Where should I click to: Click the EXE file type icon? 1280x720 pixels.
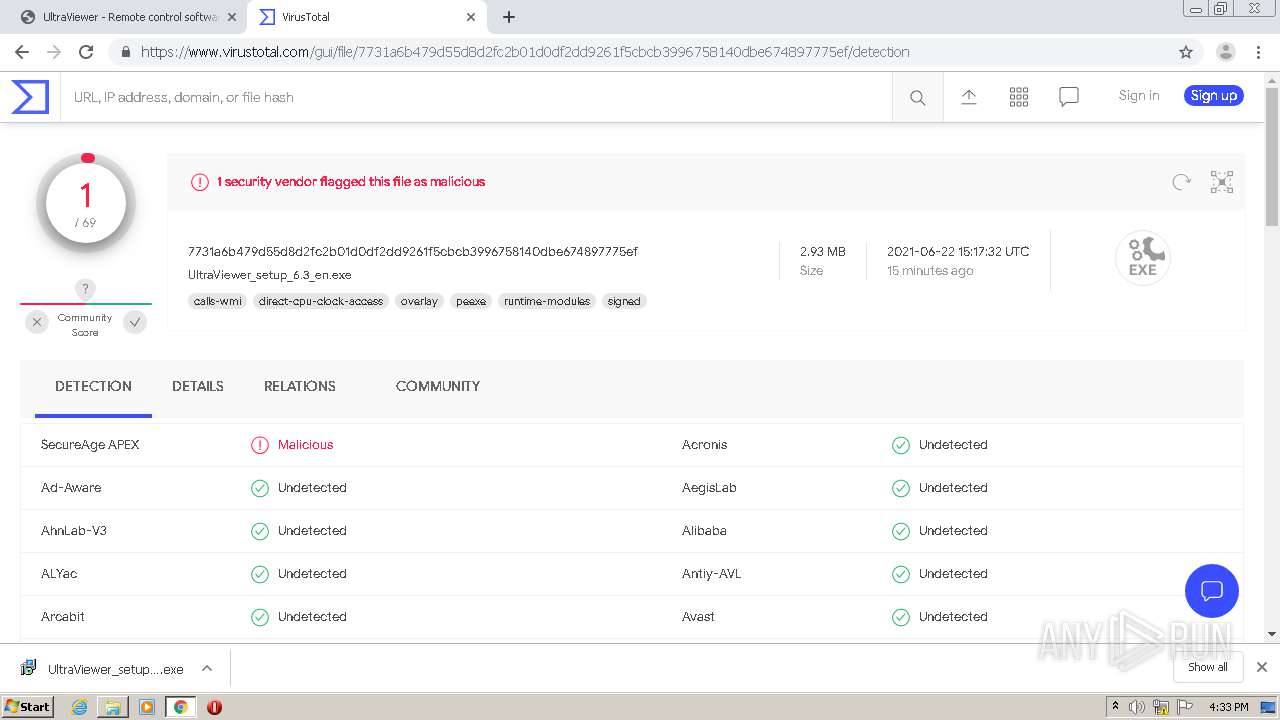[1143, 258]
